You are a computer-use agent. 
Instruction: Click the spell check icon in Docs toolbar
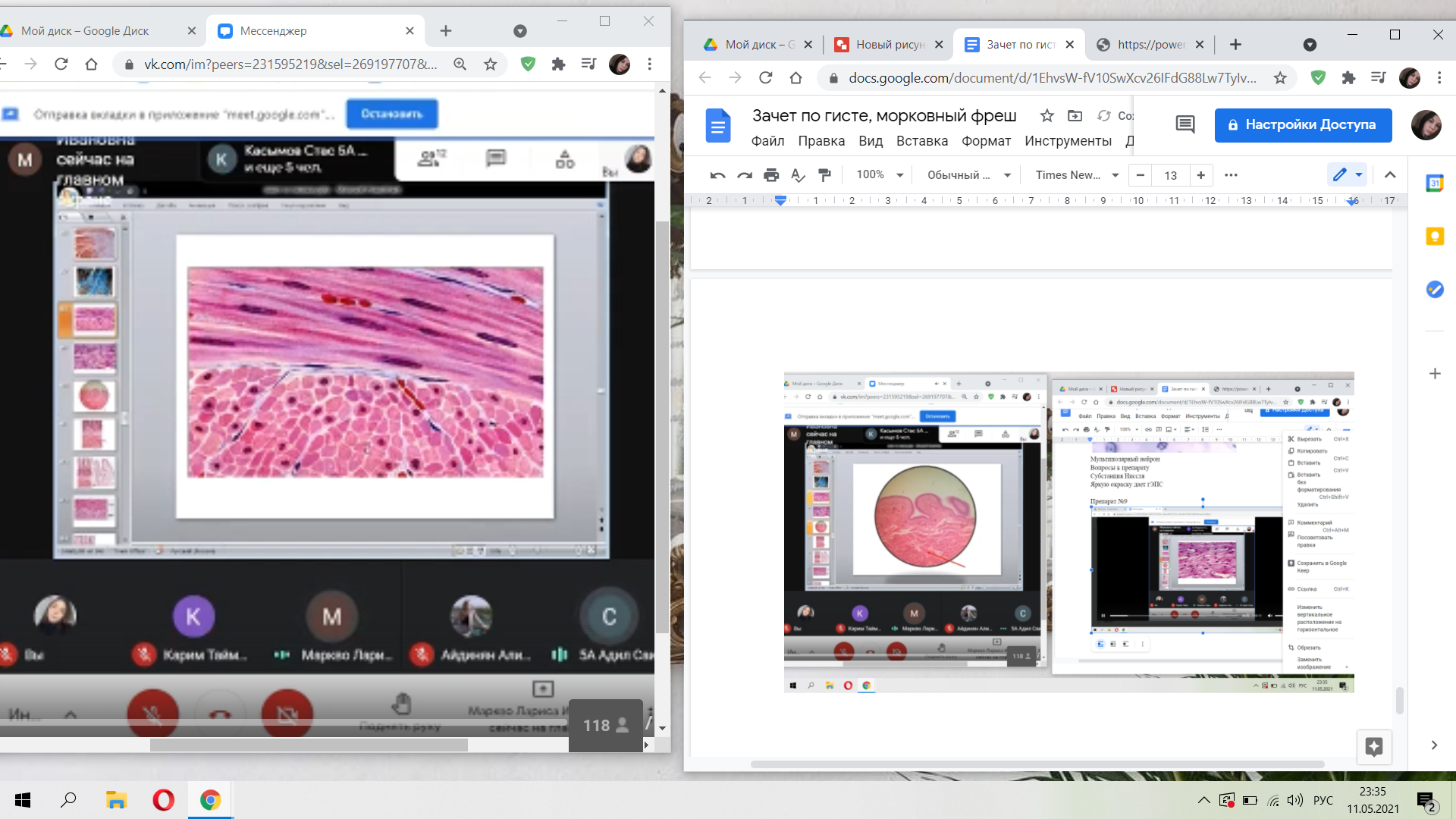tap(798, 175)
